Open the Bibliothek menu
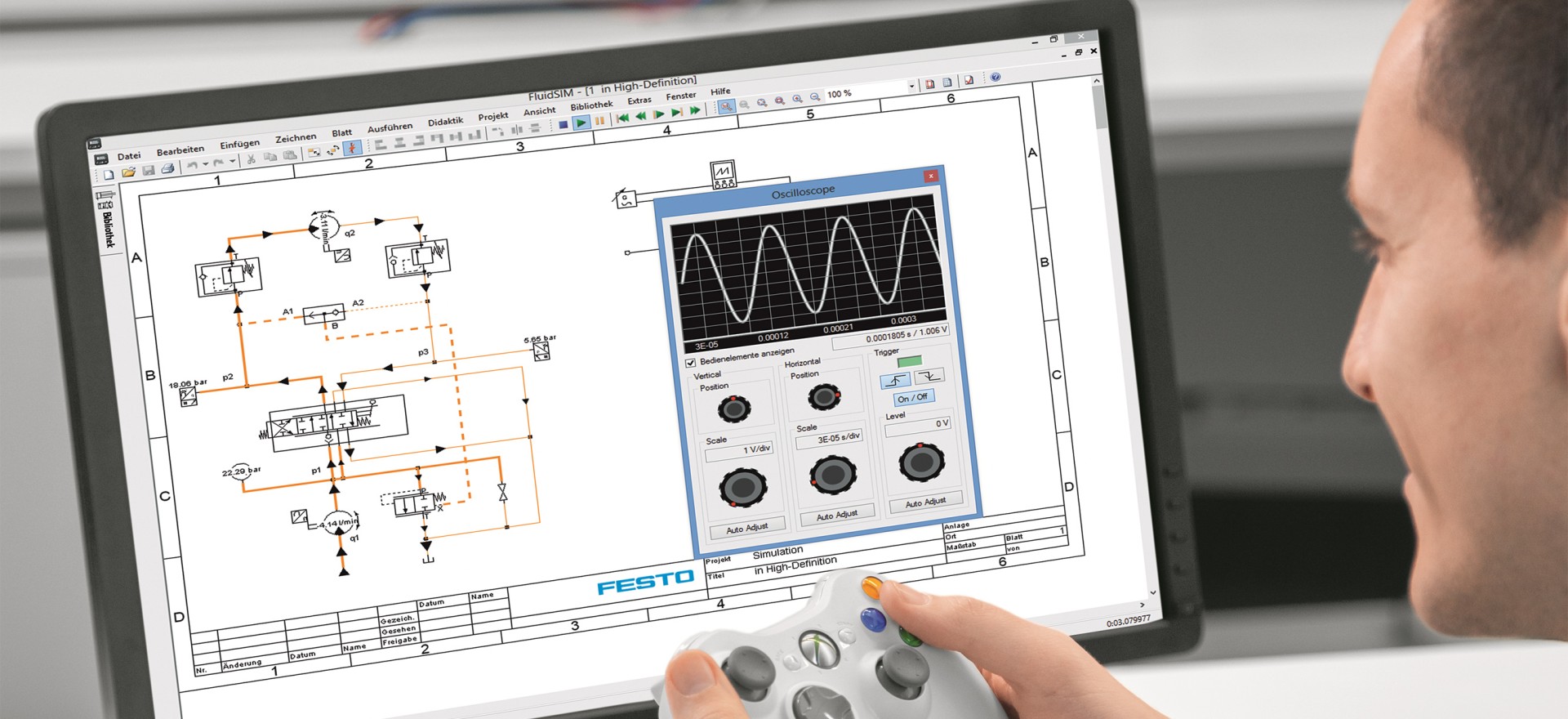 (x=591, y=105)
